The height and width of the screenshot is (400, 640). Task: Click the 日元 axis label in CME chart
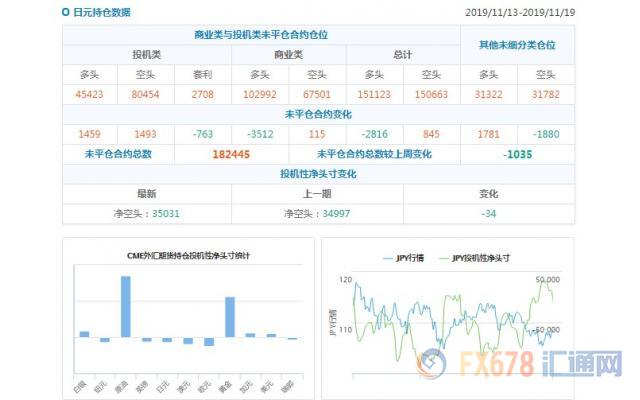click(162, 386)
